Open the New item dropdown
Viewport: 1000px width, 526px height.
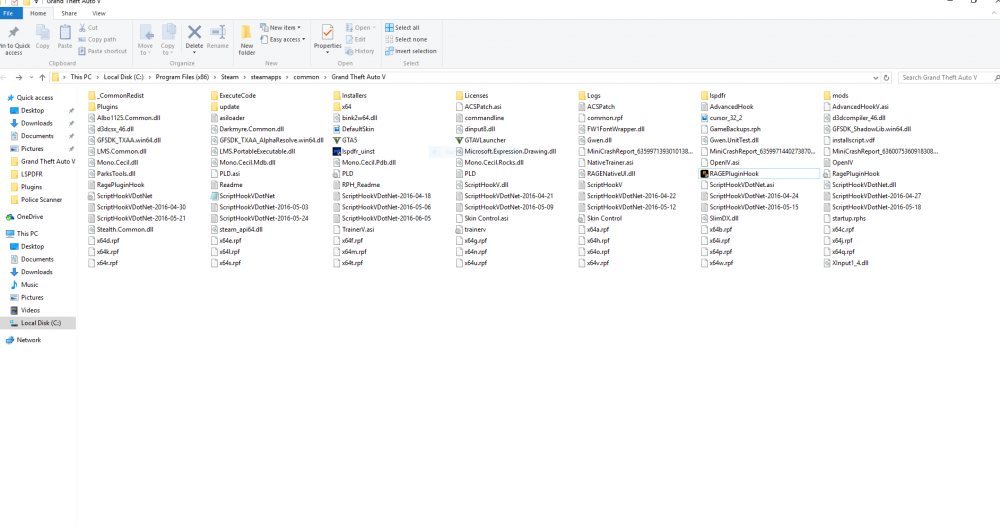[281, 27]
